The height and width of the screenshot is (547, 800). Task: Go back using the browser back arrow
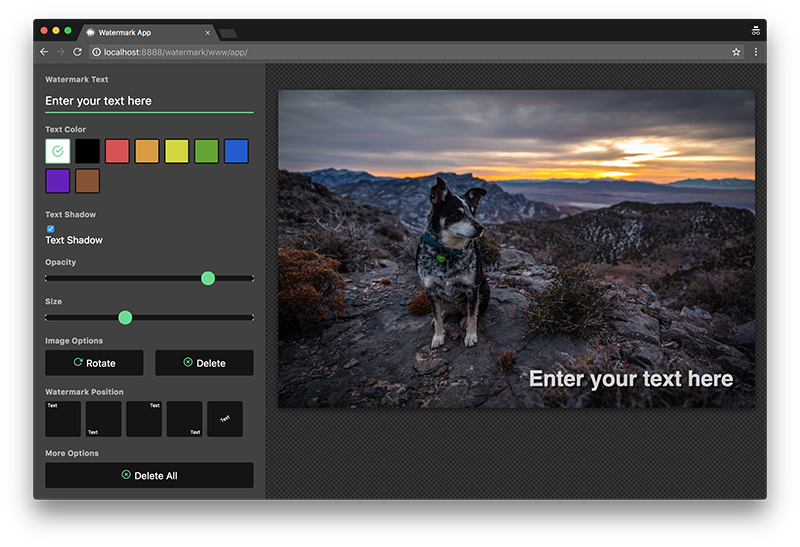click(44, 52)
